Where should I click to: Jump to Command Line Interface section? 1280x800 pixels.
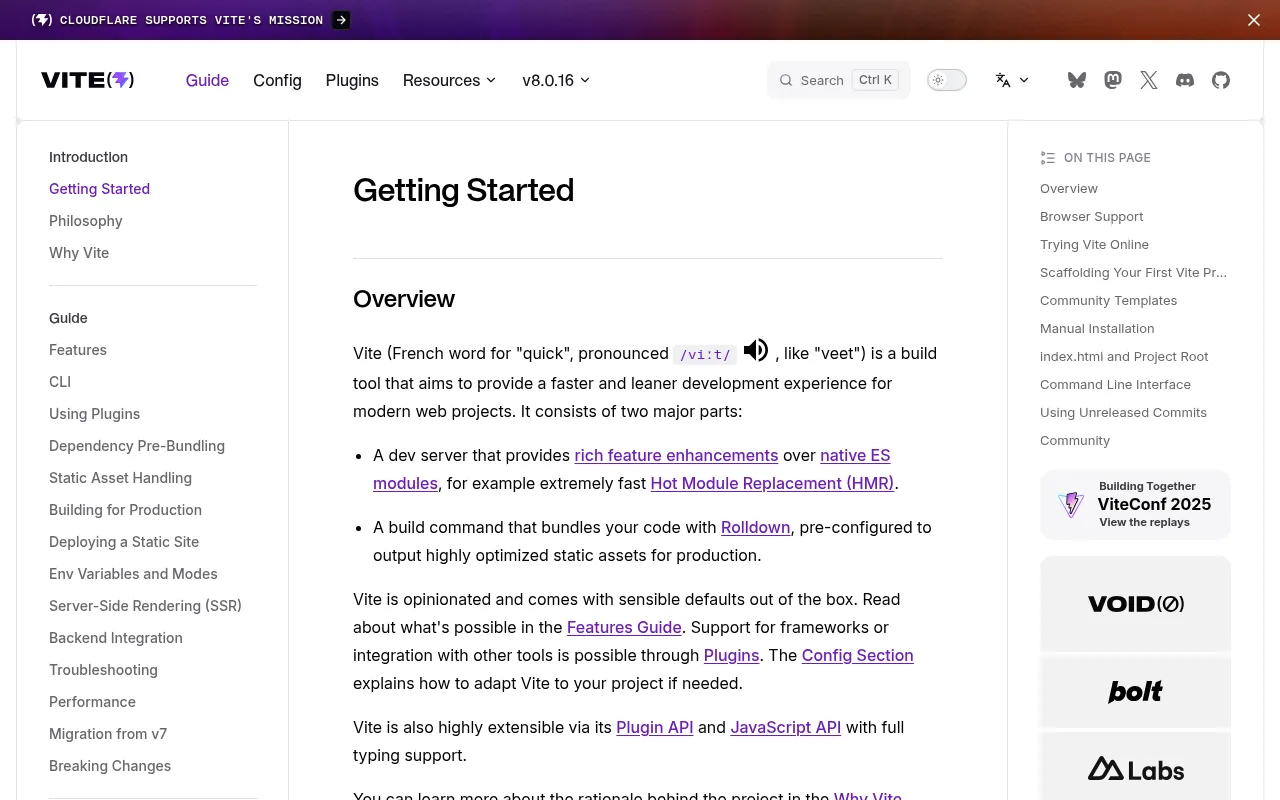pos(1115,384)
